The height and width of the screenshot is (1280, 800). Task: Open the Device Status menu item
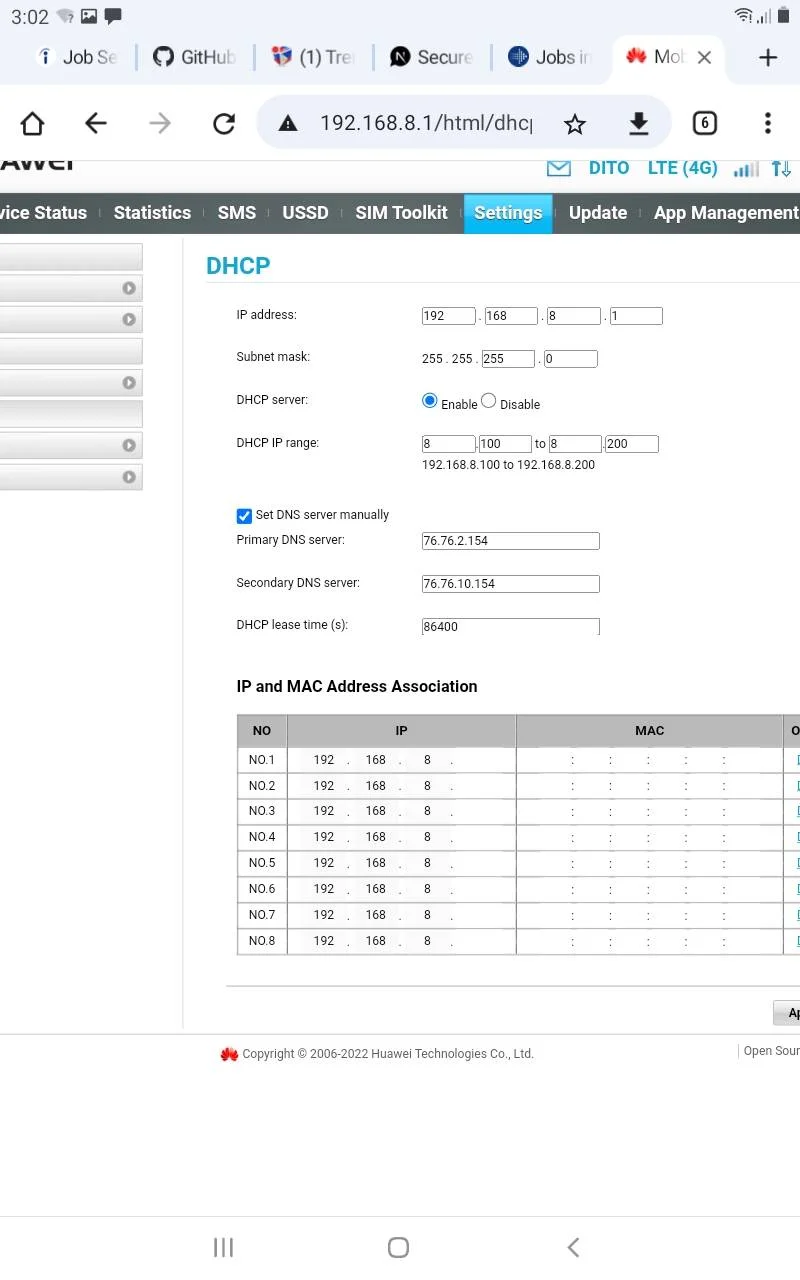[x=43, y=212]
